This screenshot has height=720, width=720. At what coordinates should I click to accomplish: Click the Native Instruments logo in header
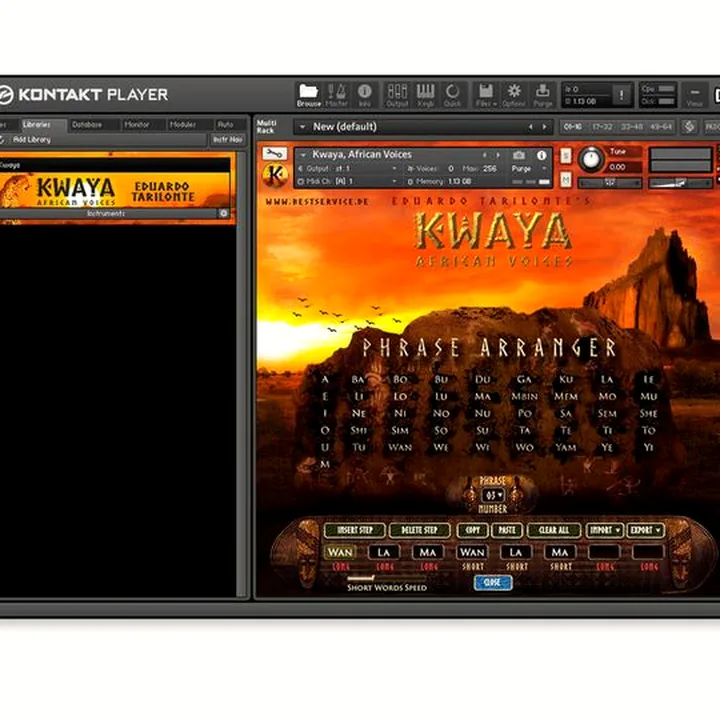[x=6, y=95]
